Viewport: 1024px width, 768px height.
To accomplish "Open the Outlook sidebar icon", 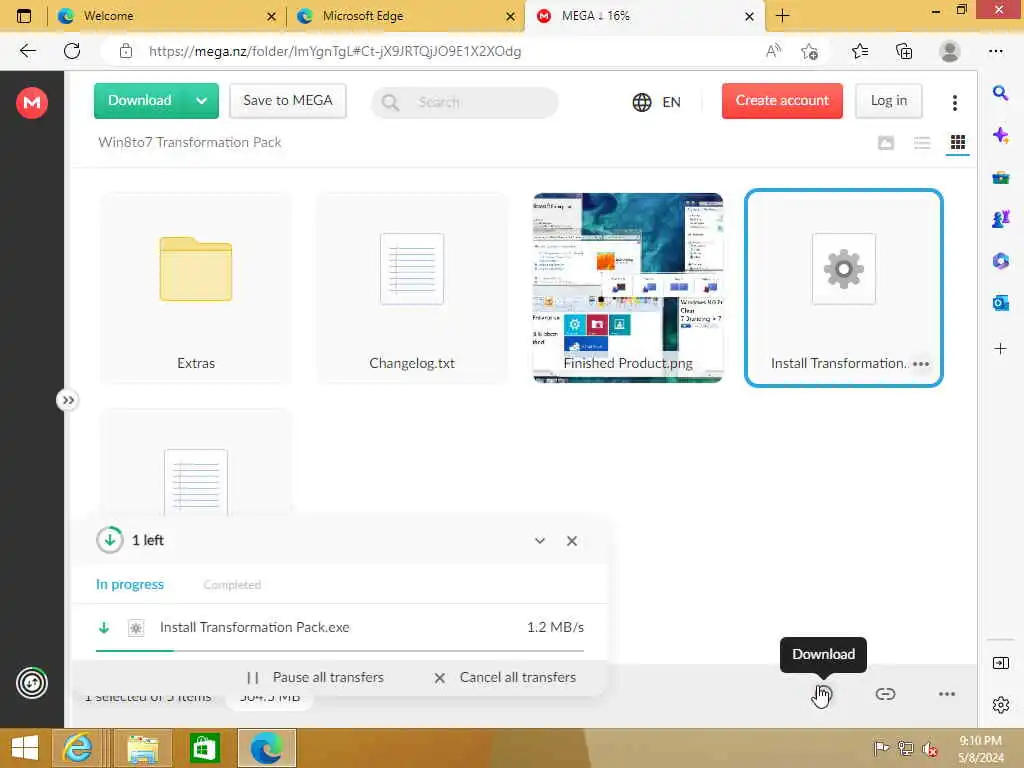I will tap(1000, 303).
